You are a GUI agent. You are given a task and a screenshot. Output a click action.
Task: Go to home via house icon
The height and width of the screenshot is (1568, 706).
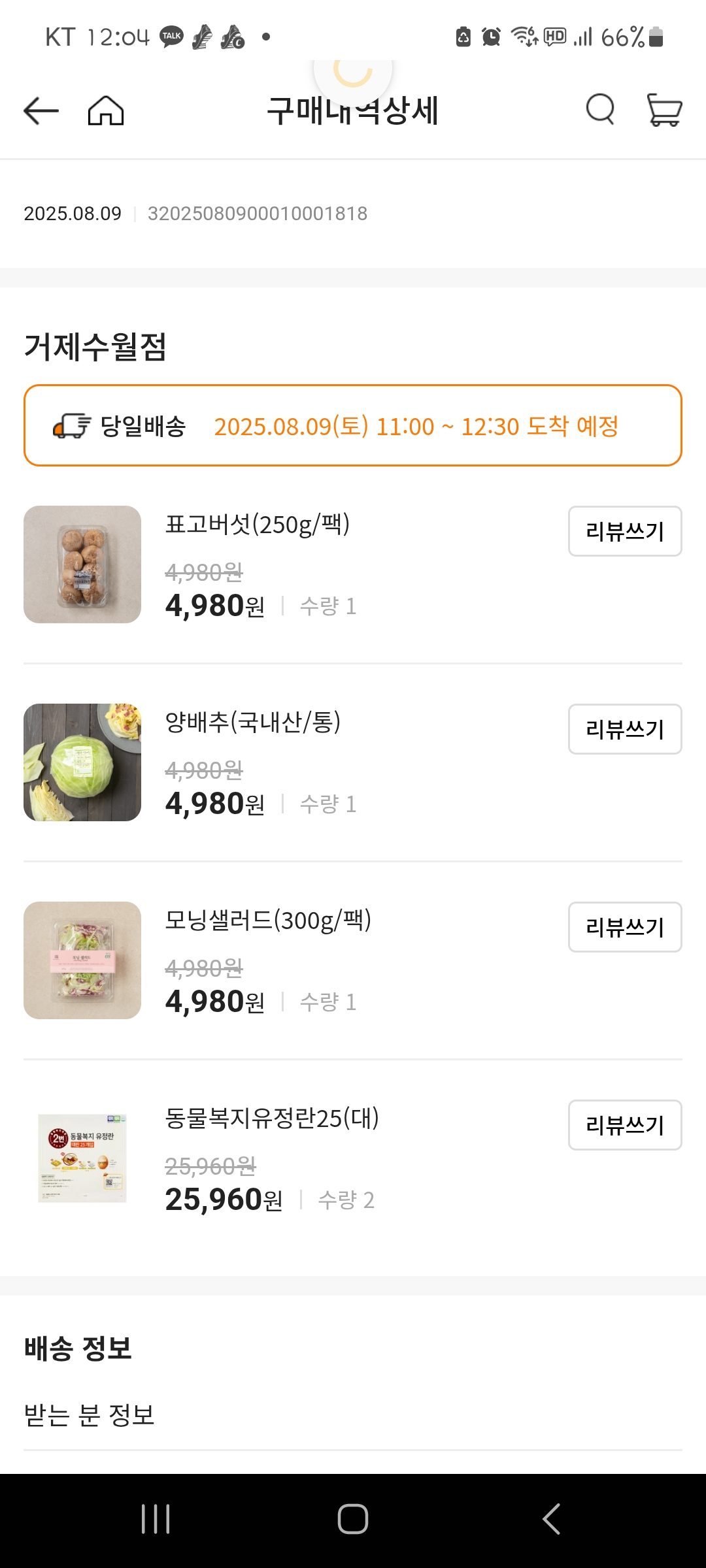106,110
